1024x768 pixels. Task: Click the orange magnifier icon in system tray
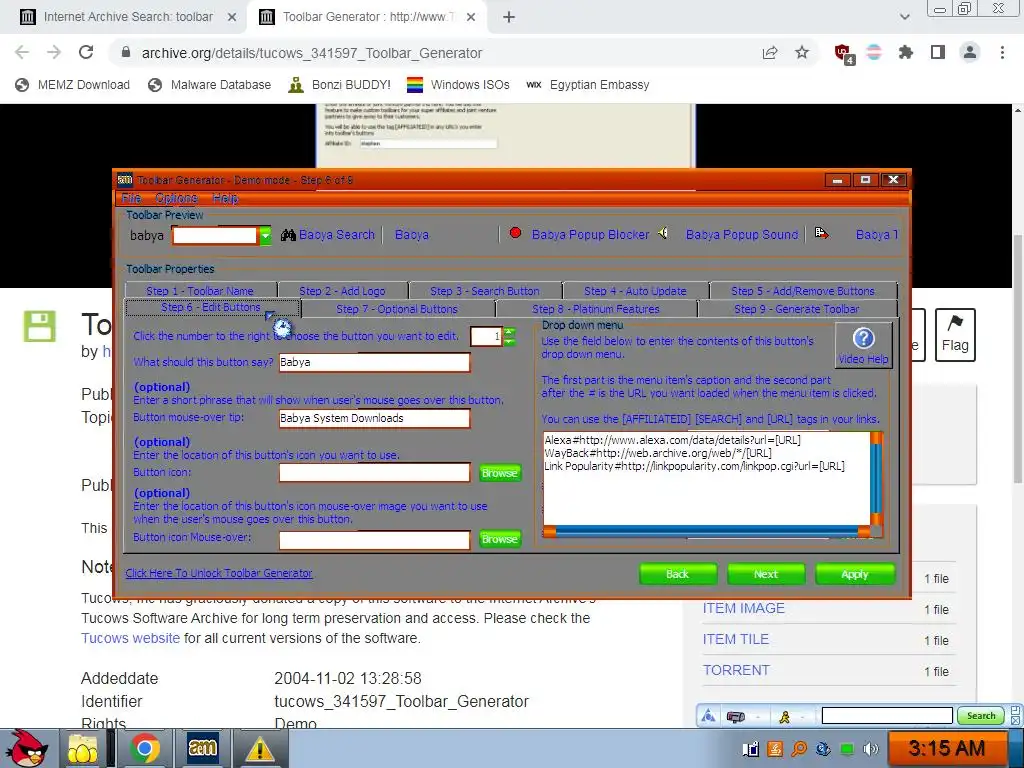[x=799, y=748]
